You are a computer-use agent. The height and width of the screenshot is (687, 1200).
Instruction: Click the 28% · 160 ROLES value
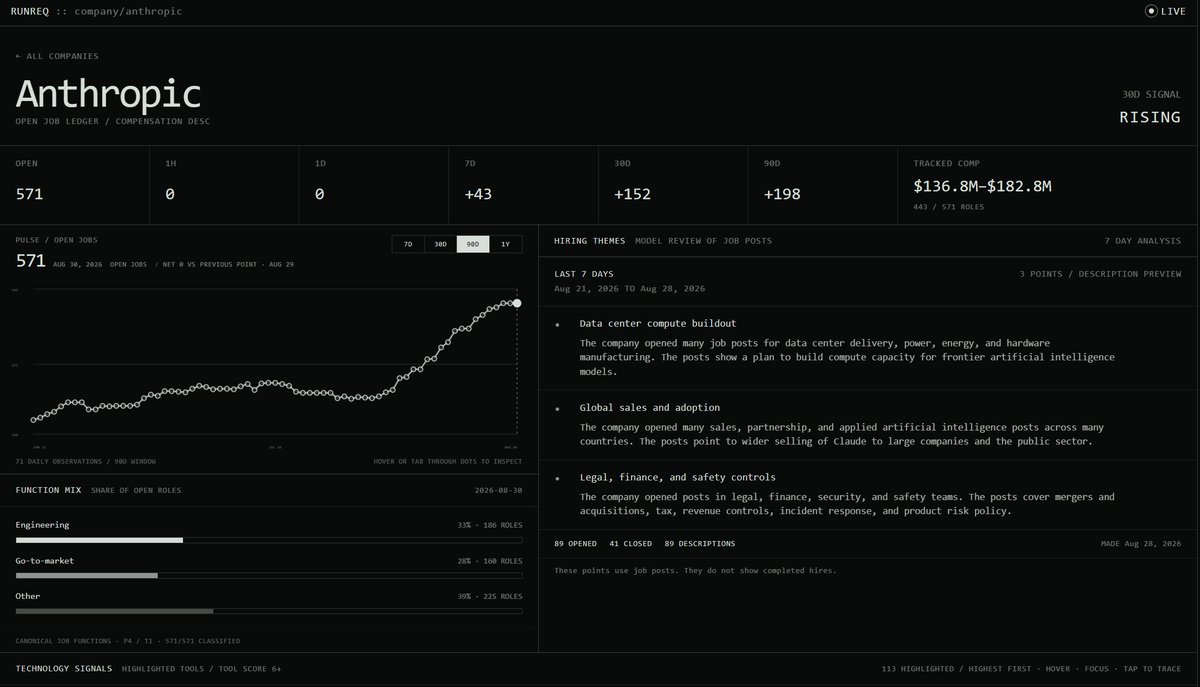tap(490, 561)
